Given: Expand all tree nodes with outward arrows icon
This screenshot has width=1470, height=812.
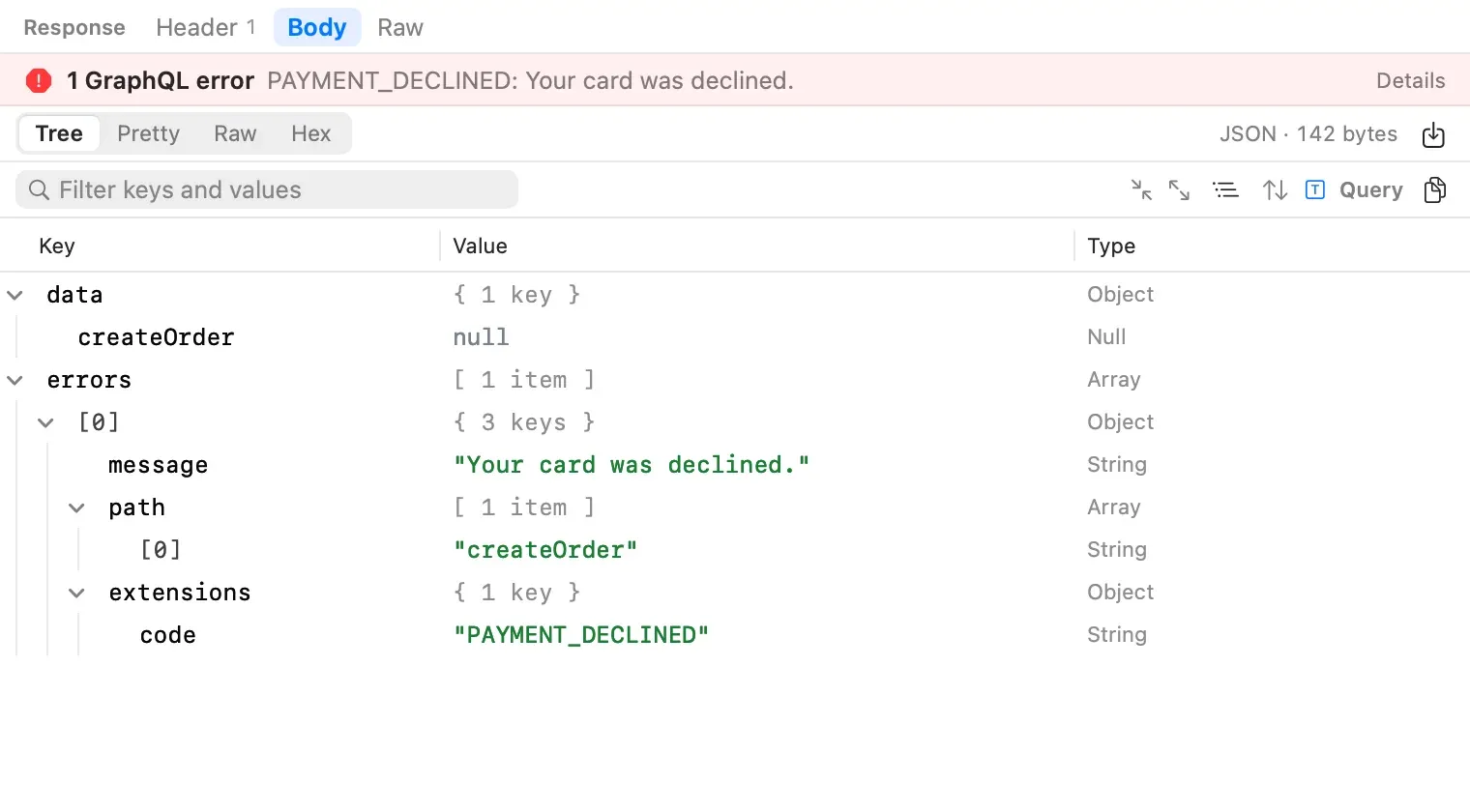Looking at the screenshot, I should click(x=1179, y=189).
